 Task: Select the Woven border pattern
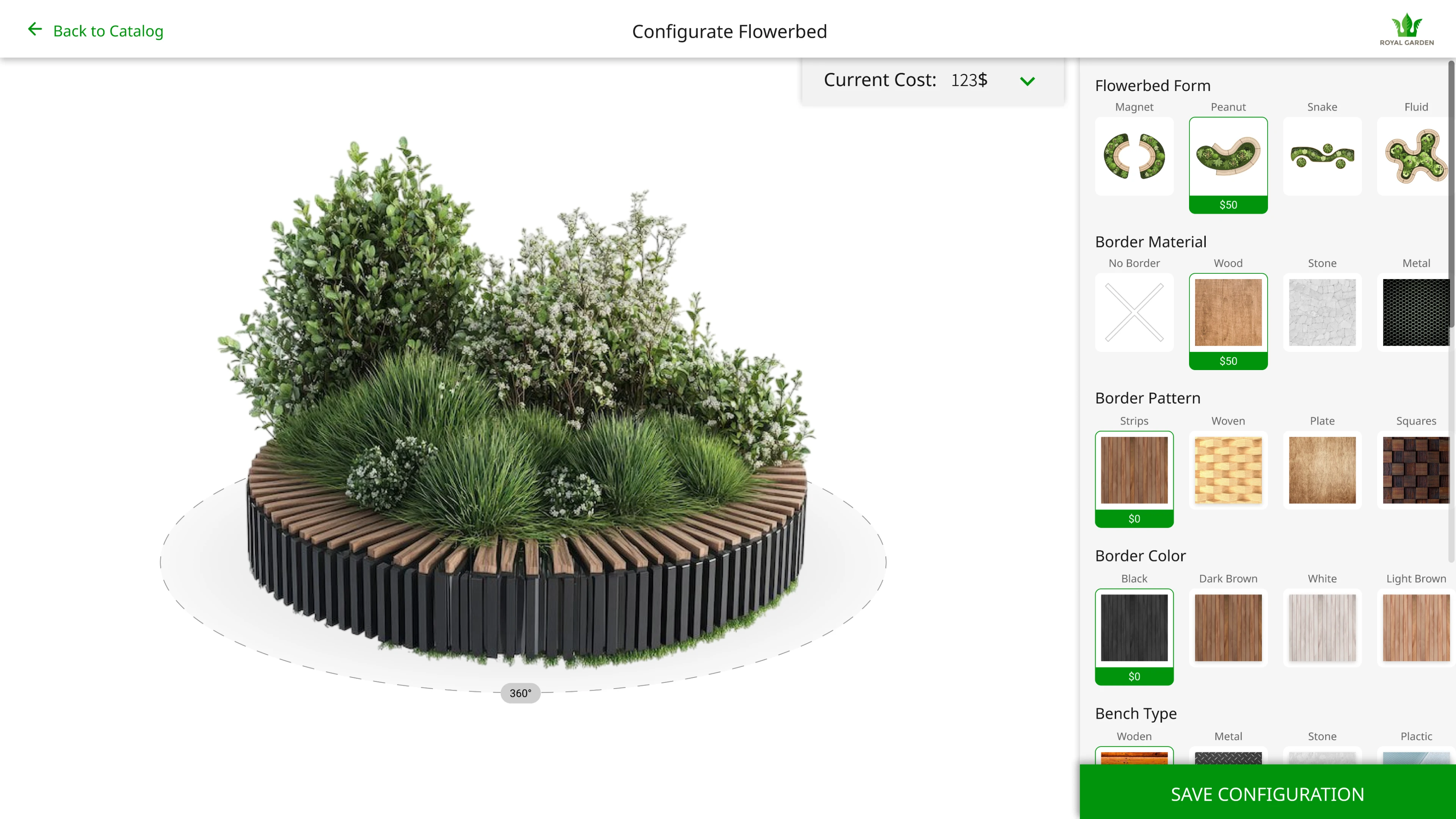pyautogui.click(x=1228, y=470)
